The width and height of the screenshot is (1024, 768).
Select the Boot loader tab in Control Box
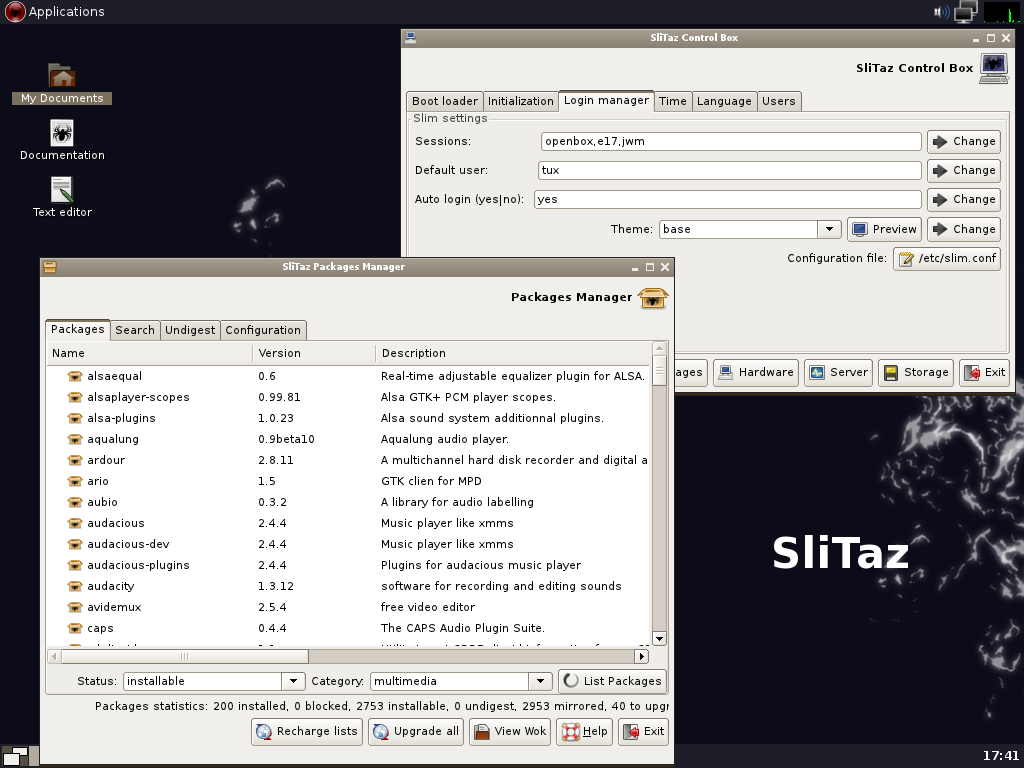[x=445, y=101]
